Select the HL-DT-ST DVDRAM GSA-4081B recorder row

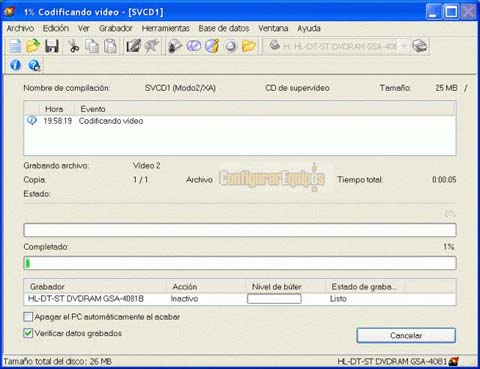(x=240, y=299)
